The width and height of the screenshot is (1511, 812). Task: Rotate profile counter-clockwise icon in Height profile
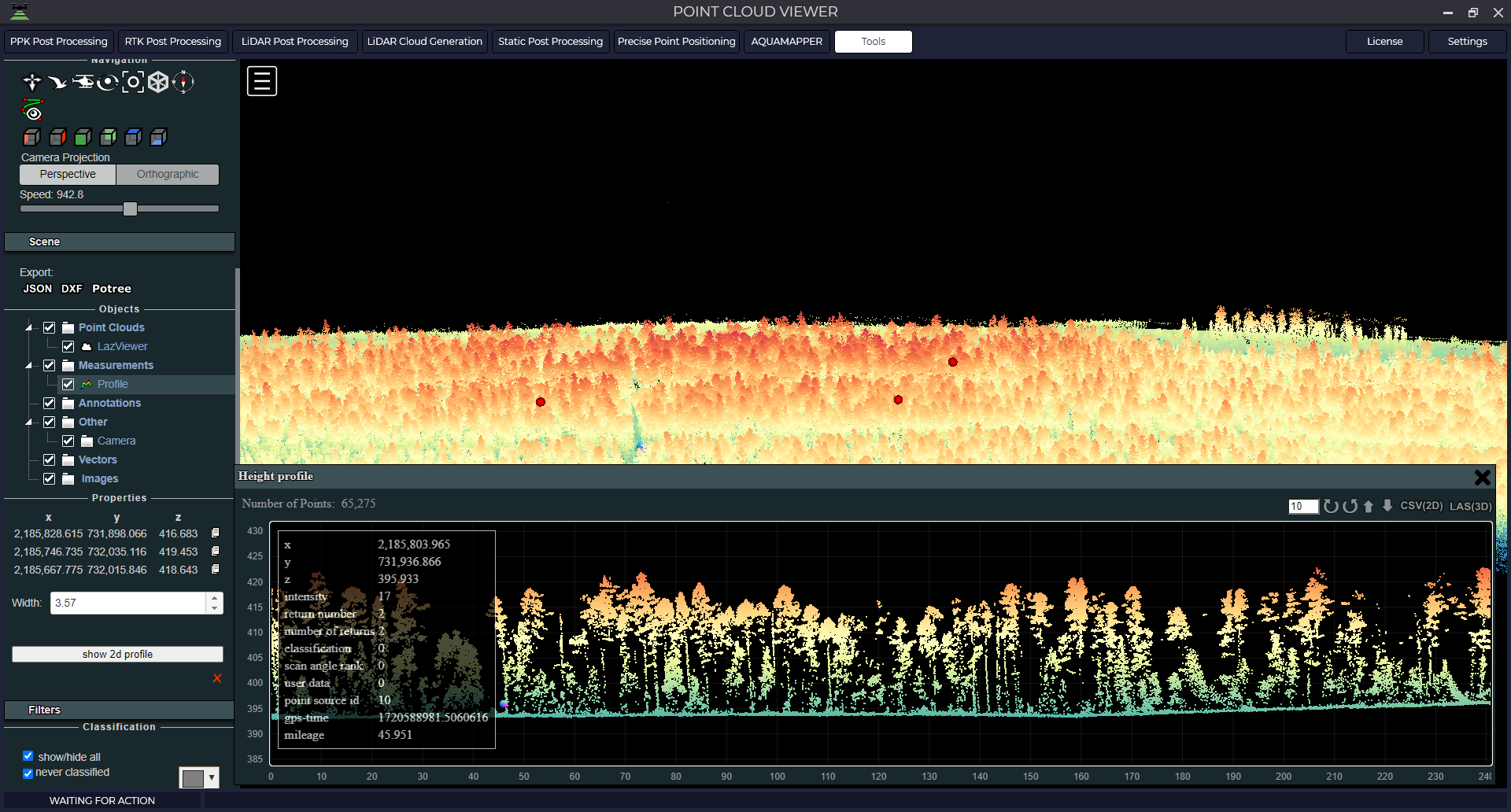[1350, 506]
